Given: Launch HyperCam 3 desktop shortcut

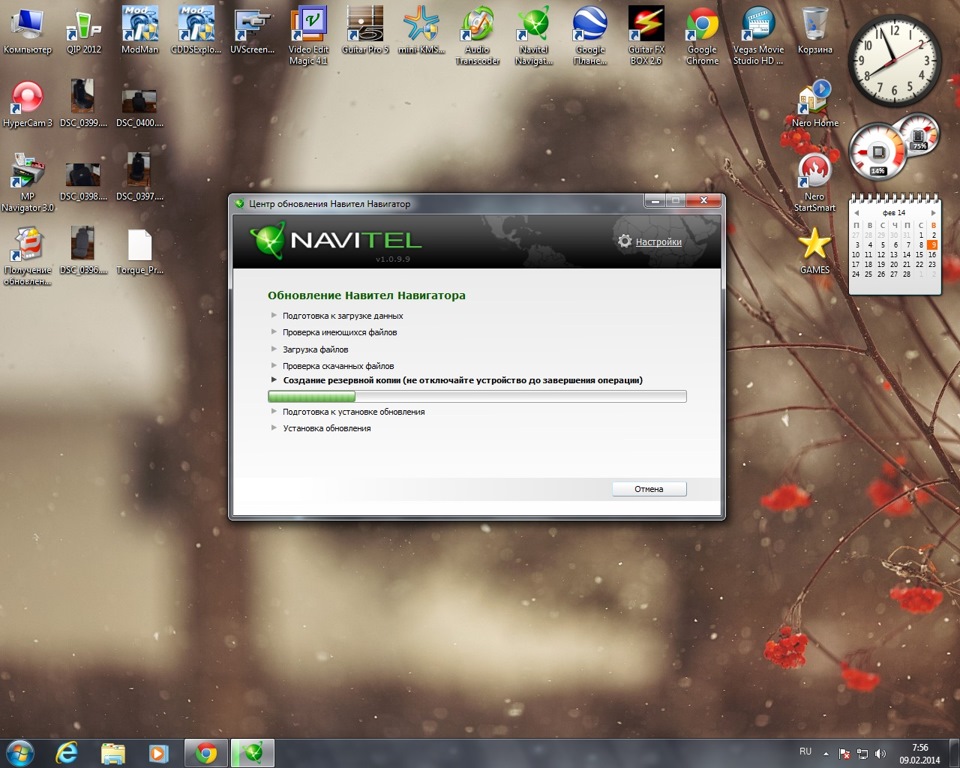Looking at the screenshot, I should pos(28,105).
